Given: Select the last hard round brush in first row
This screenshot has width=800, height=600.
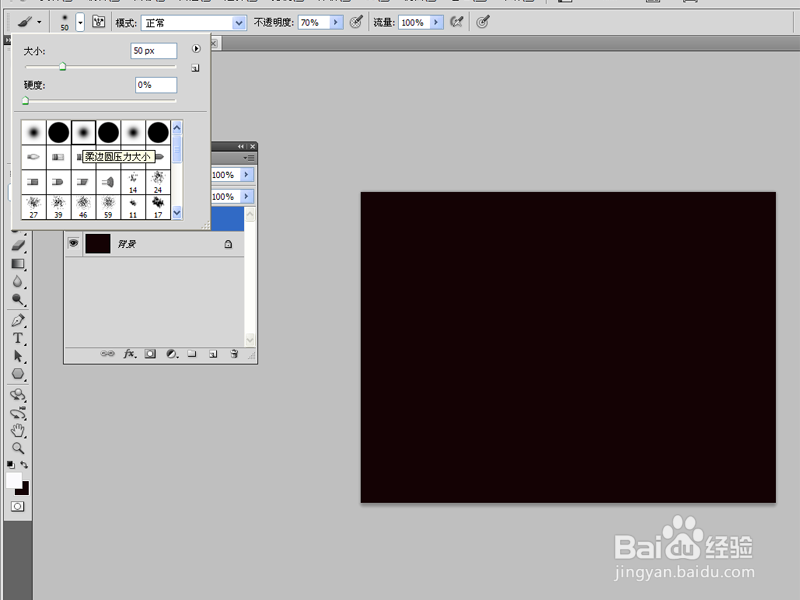Looking at the screenshot, I should (158, 133).
